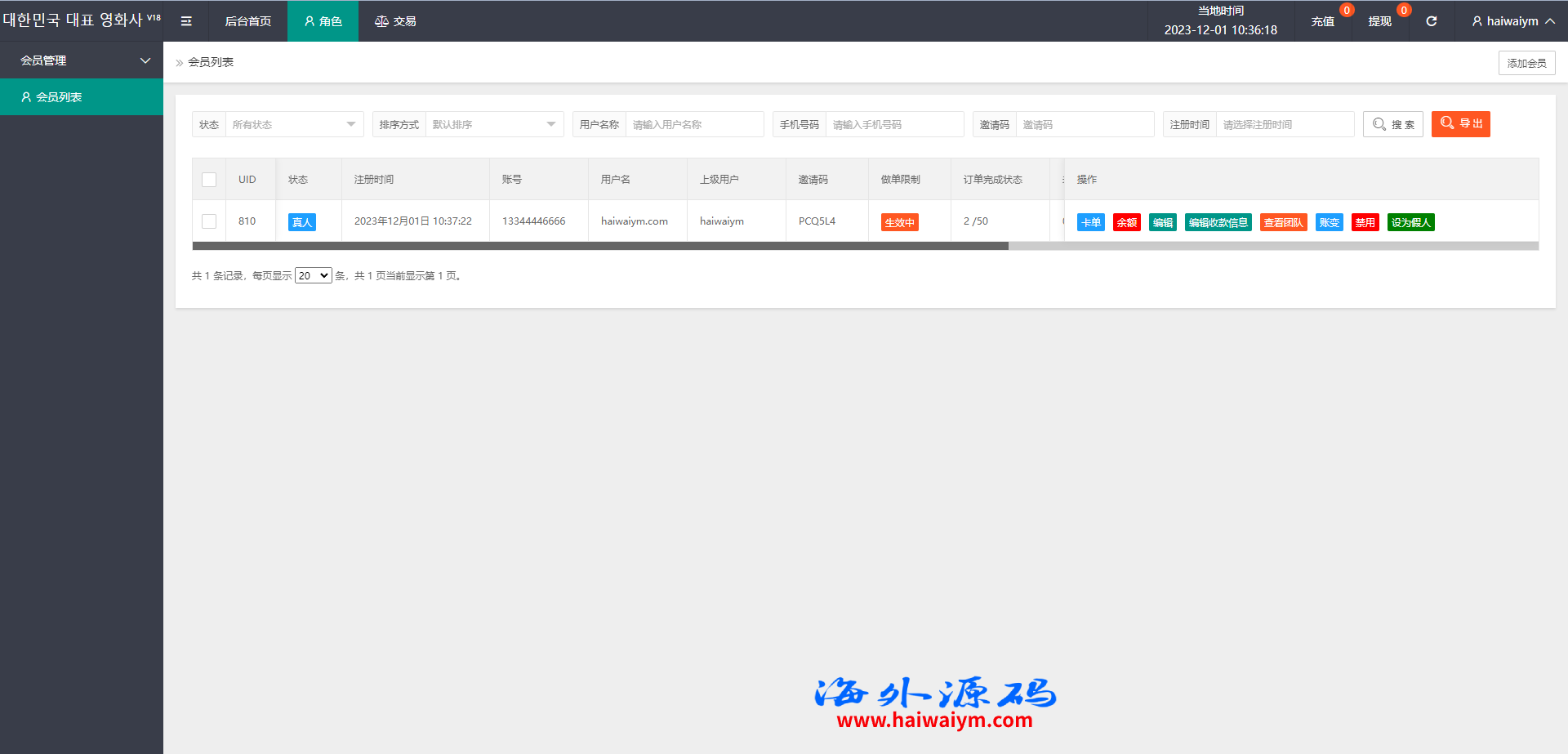Focus the 手机号码 phone number input
This screenshot has height=754, width=1568.
893,124
